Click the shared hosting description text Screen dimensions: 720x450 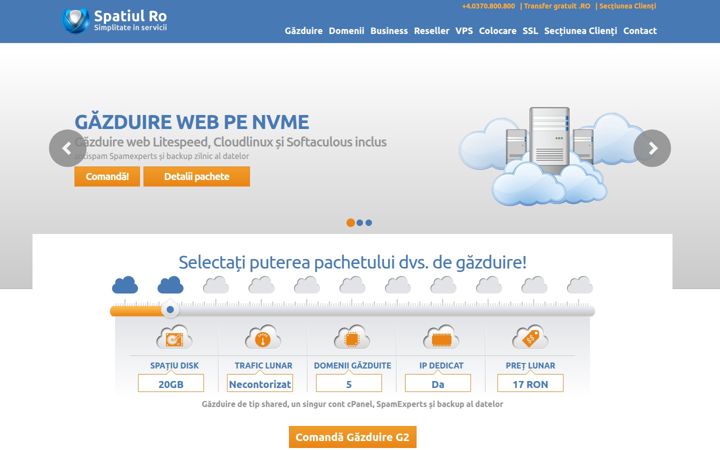(352, 404)
